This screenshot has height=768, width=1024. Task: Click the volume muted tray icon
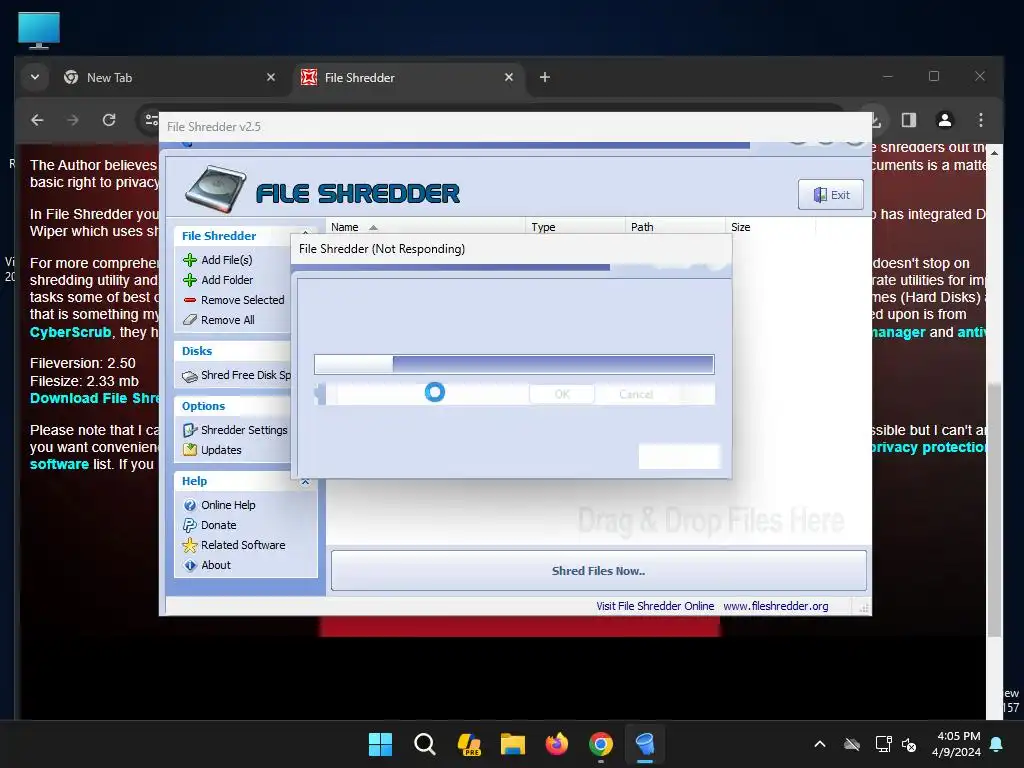click(908, 744)
